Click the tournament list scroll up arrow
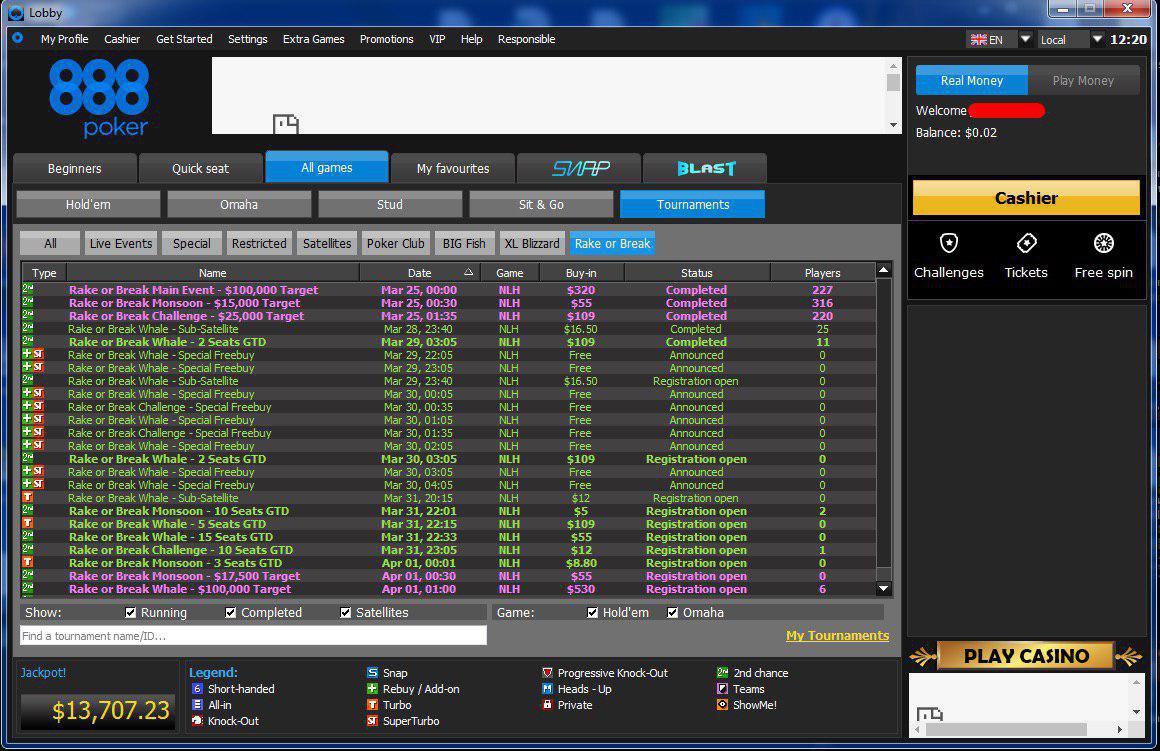Screen dimensions: 1160x751 pos(883,270)
